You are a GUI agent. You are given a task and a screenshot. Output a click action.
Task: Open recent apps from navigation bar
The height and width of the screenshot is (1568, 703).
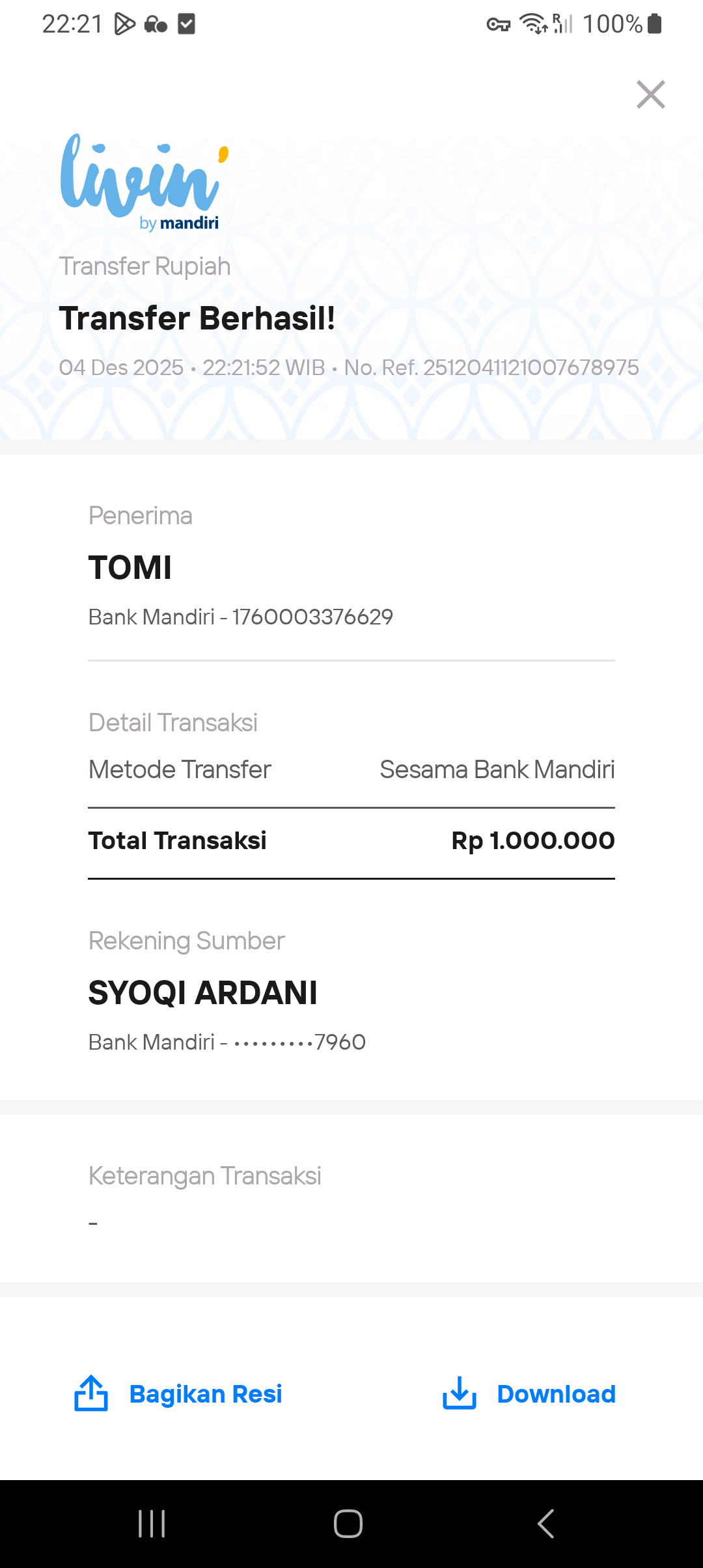coord(152,1524)
